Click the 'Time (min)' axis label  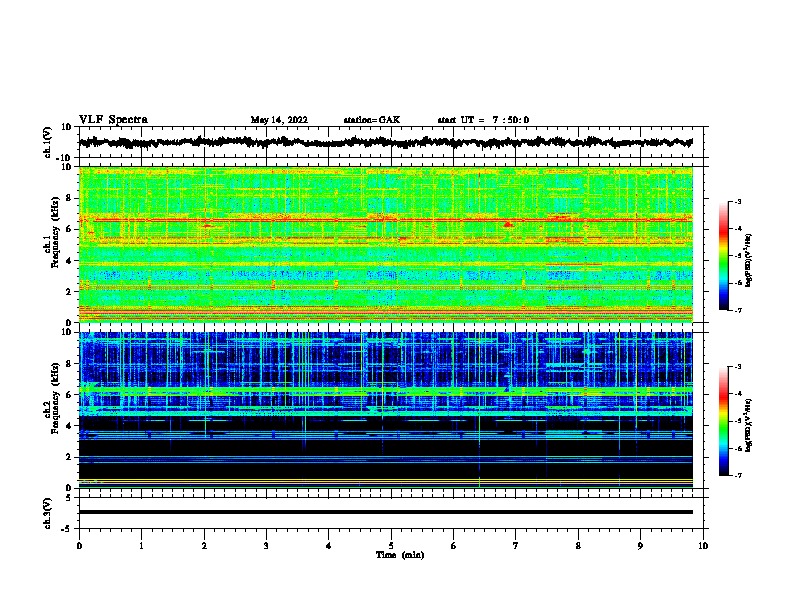point(400,555)
